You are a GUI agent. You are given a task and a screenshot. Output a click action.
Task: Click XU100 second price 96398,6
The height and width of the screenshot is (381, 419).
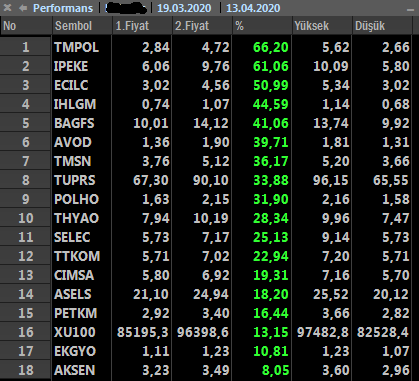[203, 332]
